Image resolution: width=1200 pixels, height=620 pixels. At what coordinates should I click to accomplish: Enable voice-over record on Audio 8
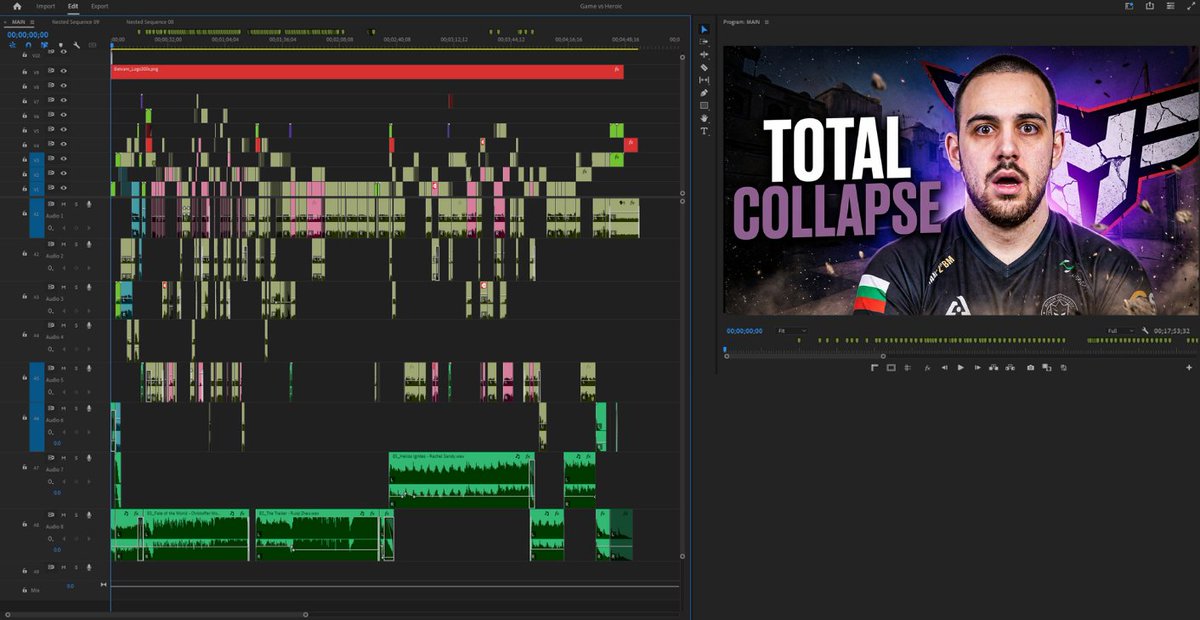click(89, 513)
